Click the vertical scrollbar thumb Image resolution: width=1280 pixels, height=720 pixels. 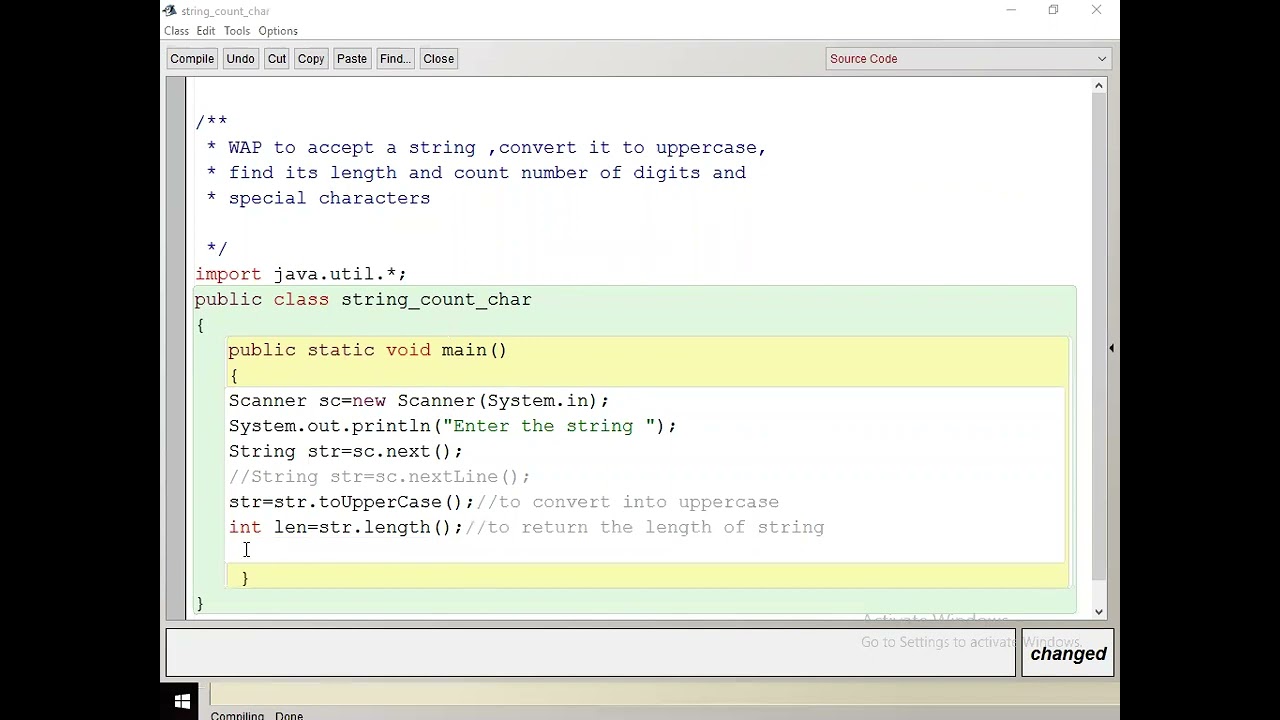1099,336
